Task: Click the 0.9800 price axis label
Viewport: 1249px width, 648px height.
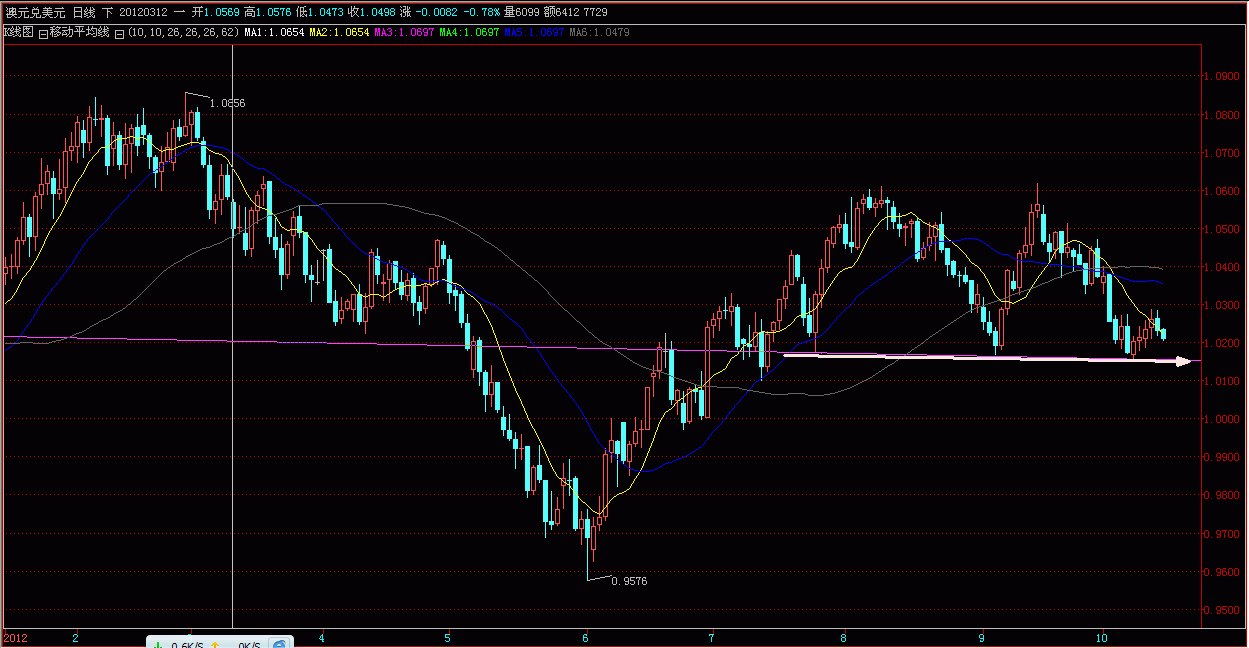Action: (1222, 495)
